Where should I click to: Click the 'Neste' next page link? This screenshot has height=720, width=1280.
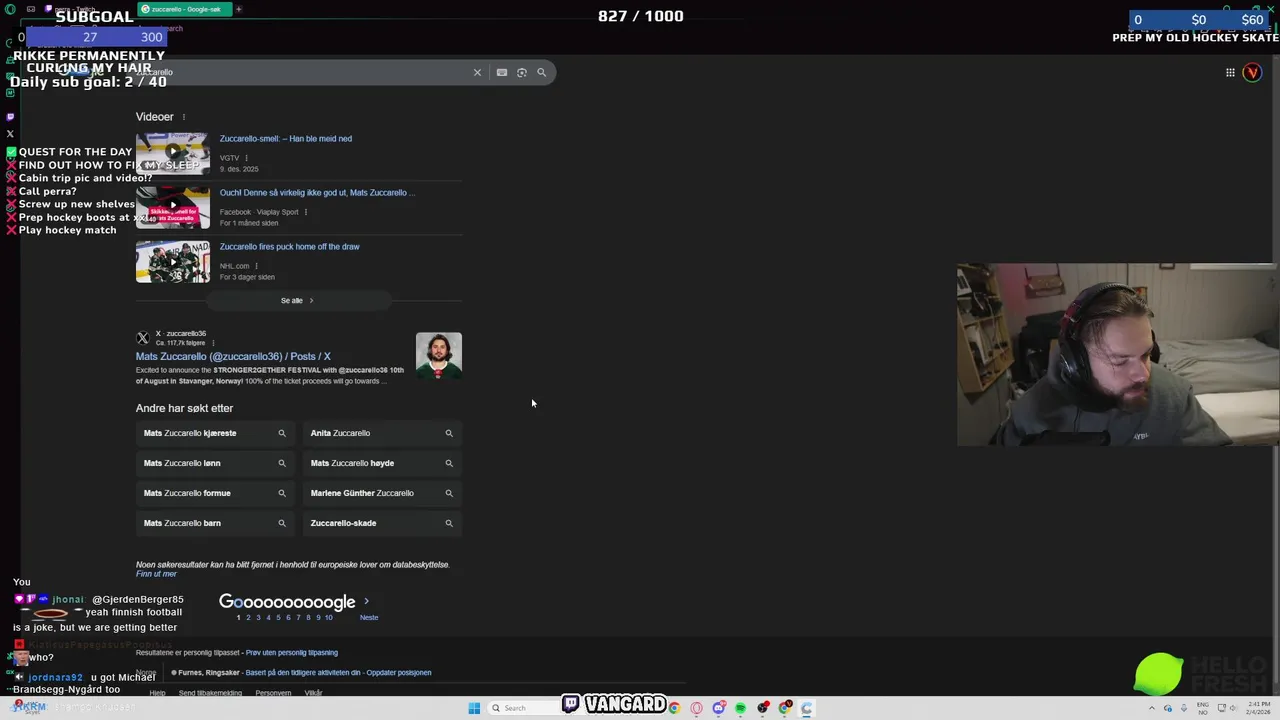tap(369, 617)
